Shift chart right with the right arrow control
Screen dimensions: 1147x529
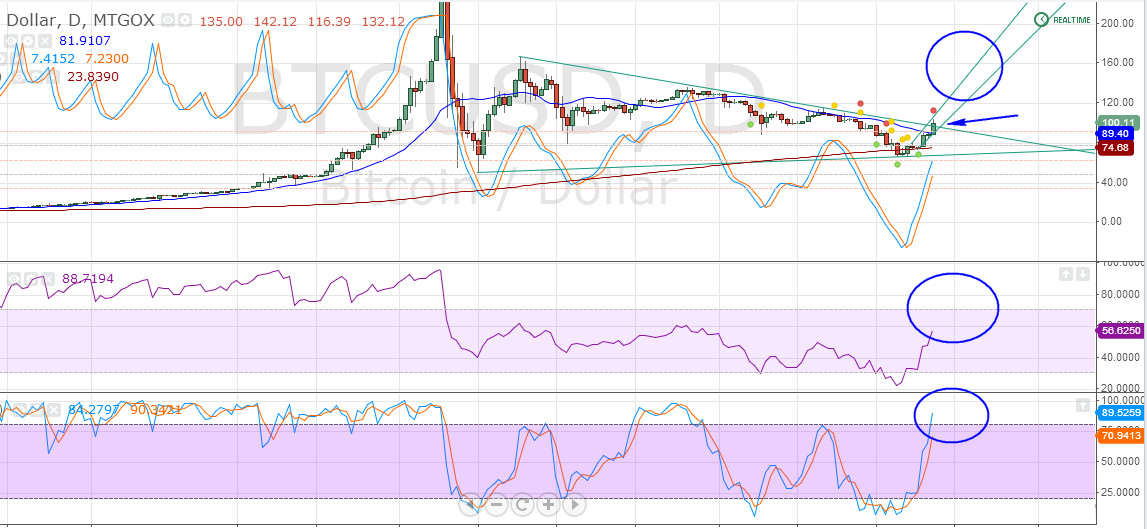(574, 504)
